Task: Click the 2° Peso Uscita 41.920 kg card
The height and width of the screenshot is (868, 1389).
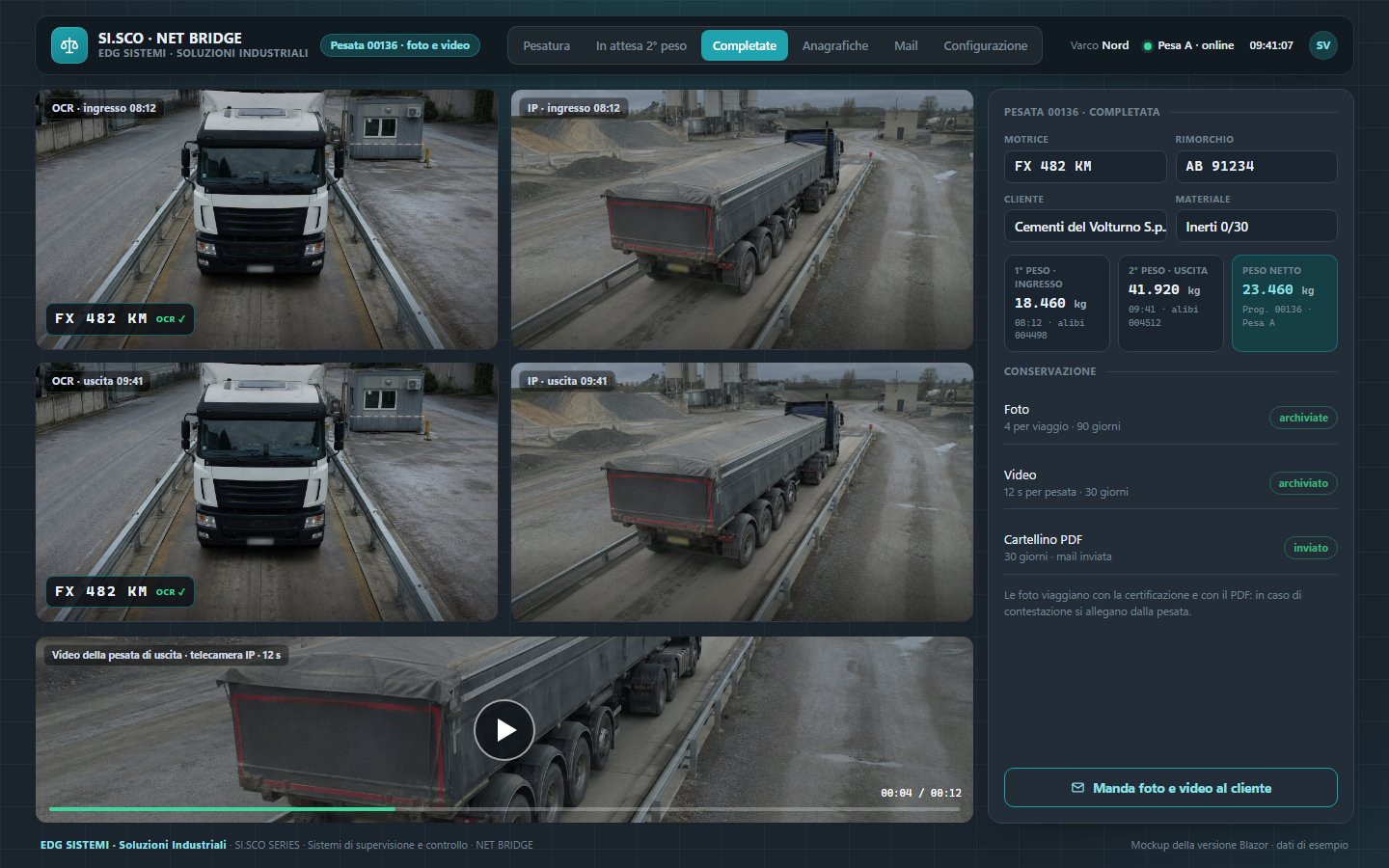Action: pos(1170,303)
